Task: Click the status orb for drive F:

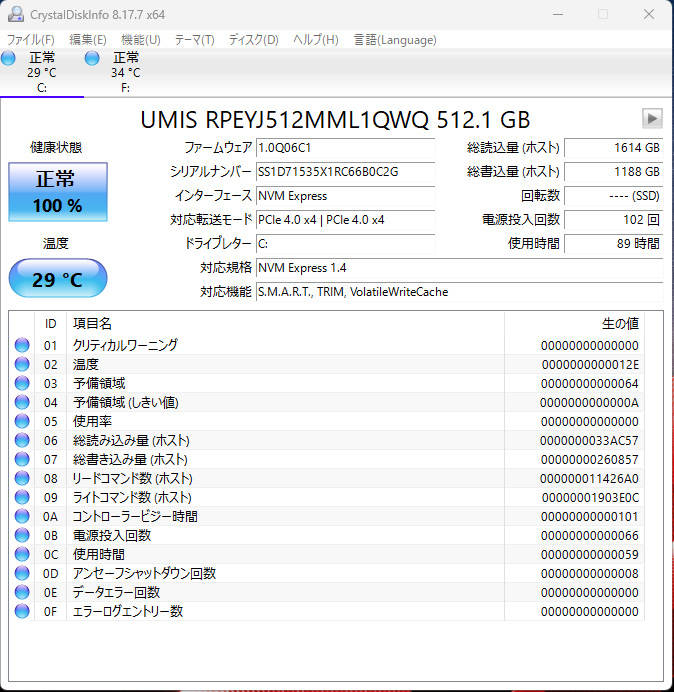Action: (x=92, y=58)
